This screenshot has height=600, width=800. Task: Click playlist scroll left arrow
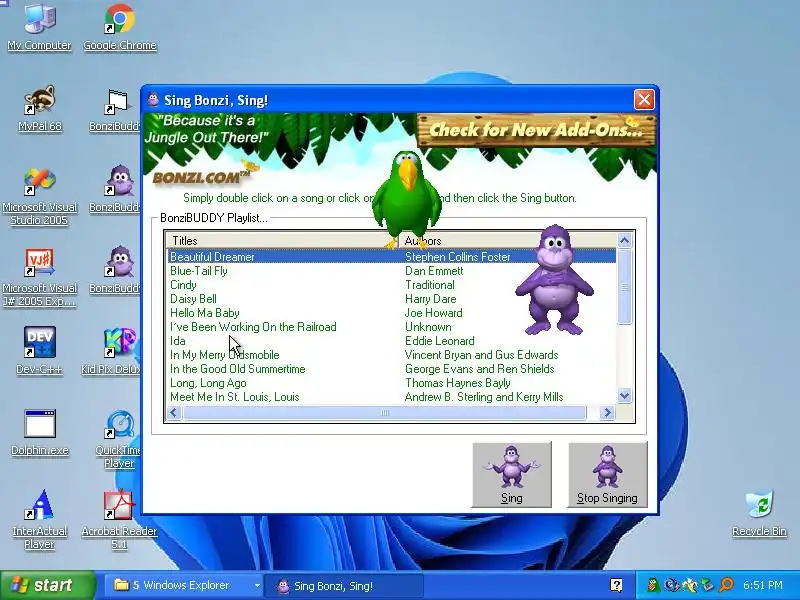174,412
